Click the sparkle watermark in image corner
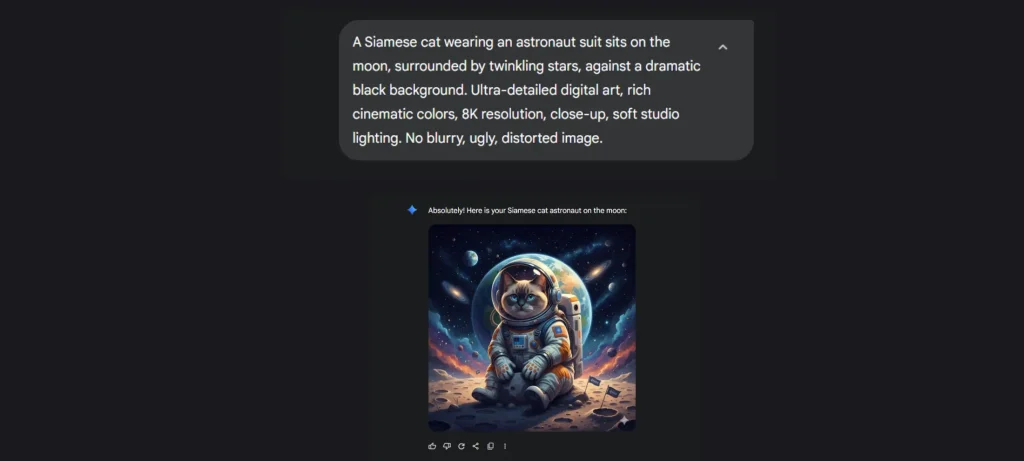Screen dimensions: 1024x461 (623, 421)
